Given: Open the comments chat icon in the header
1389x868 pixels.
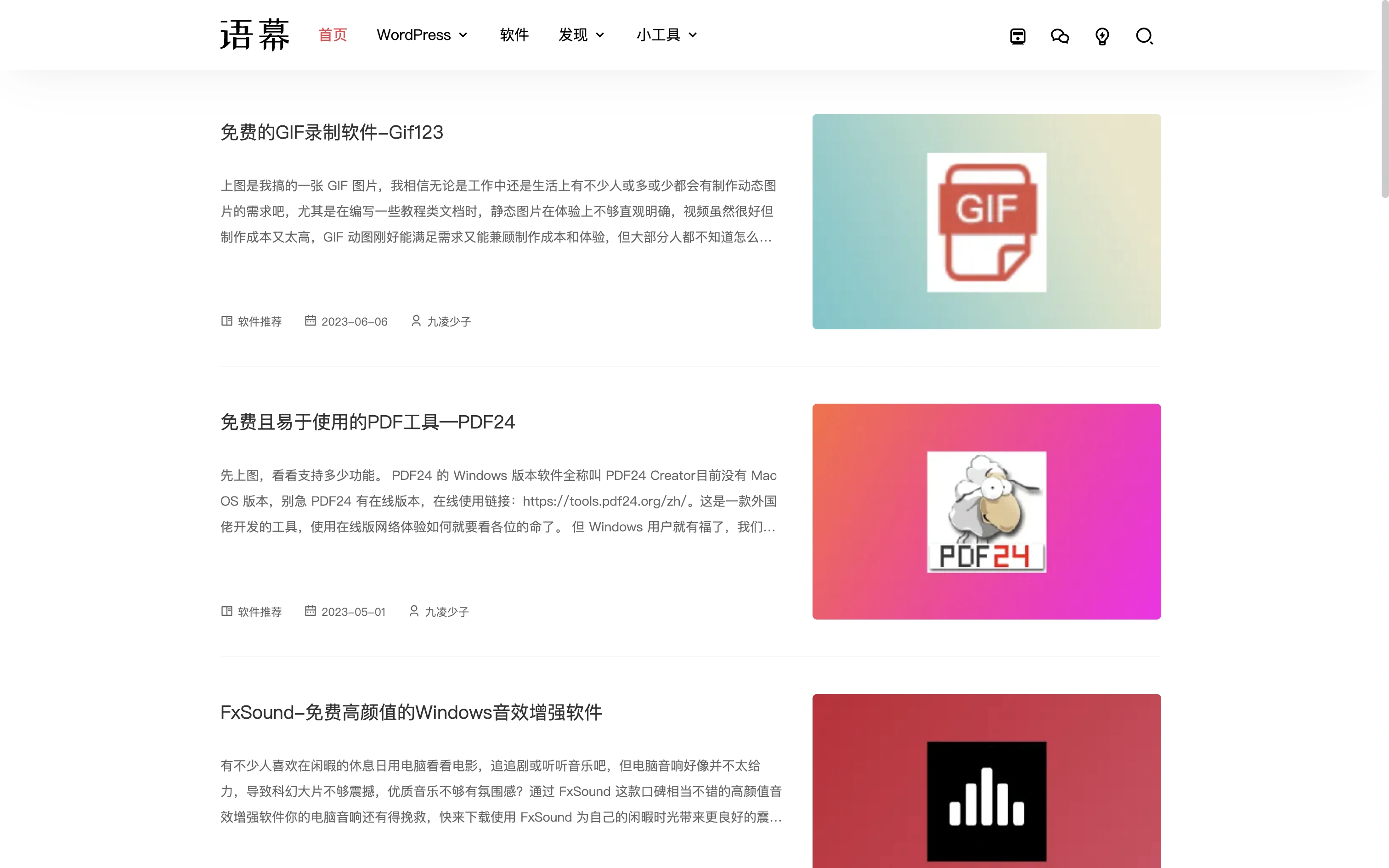Looking at the screenshot, I should click(1059, 36).
